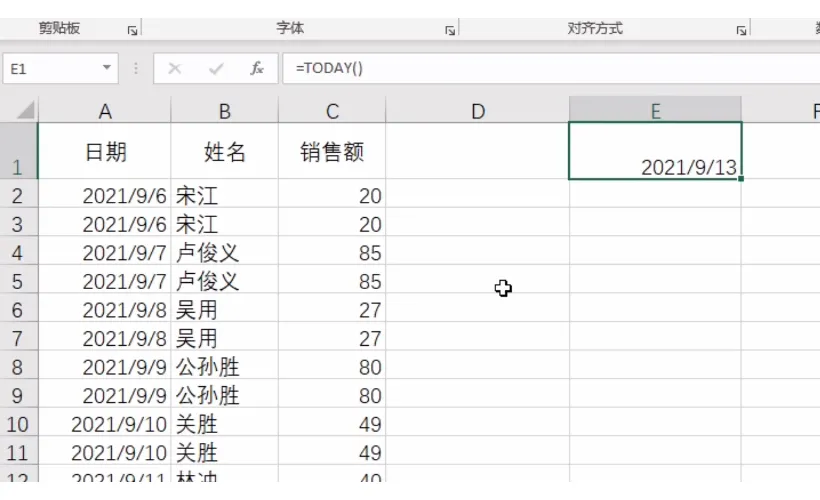
Task: Select row 5 header
Action: pos(17,282)
